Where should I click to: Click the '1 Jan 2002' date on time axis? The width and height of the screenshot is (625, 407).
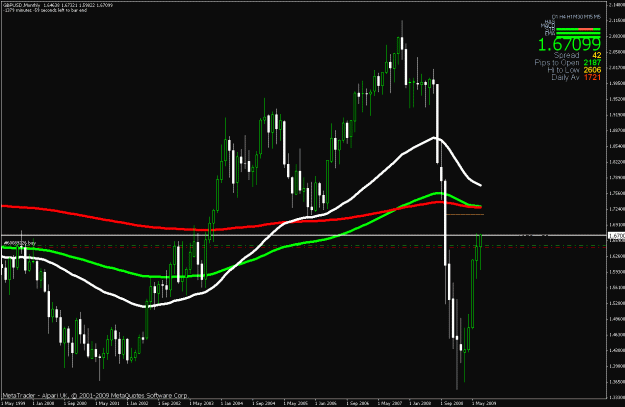click(138, 403)
